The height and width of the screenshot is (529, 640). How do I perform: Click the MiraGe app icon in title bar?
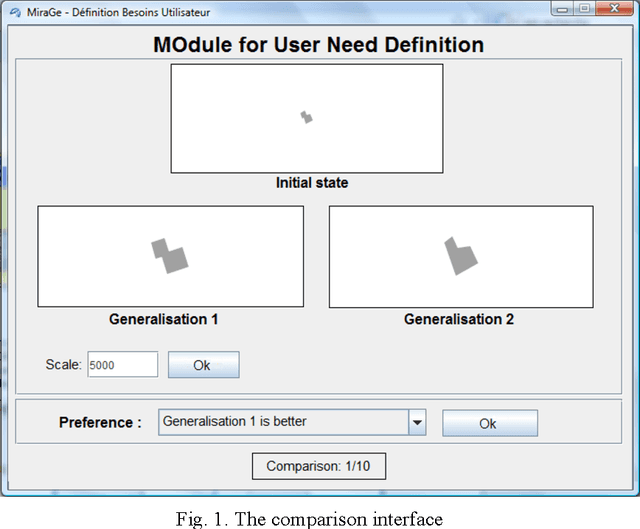[x=15, y=10]
